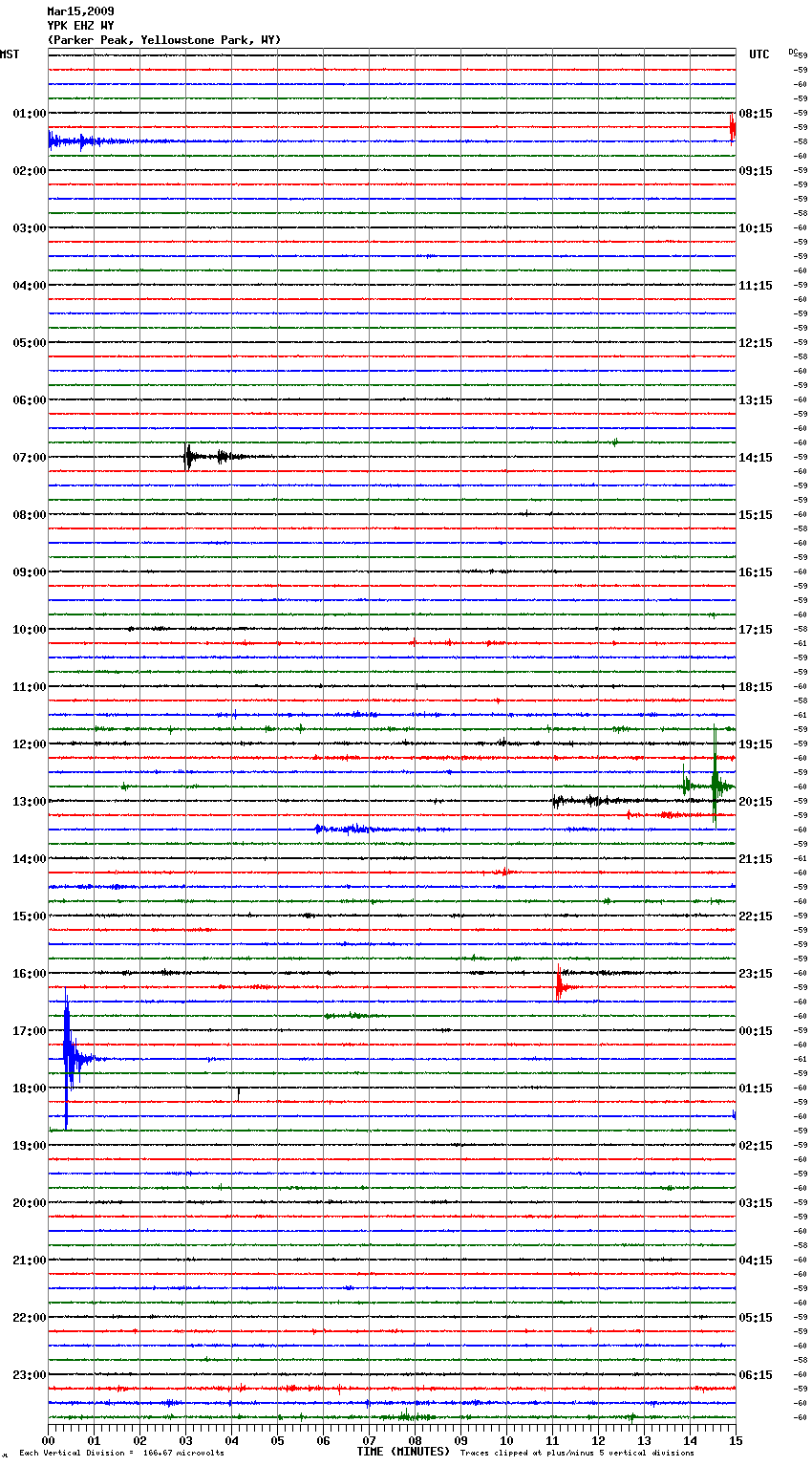Click the 20:15 UTC time label

(x=756, y=802)
